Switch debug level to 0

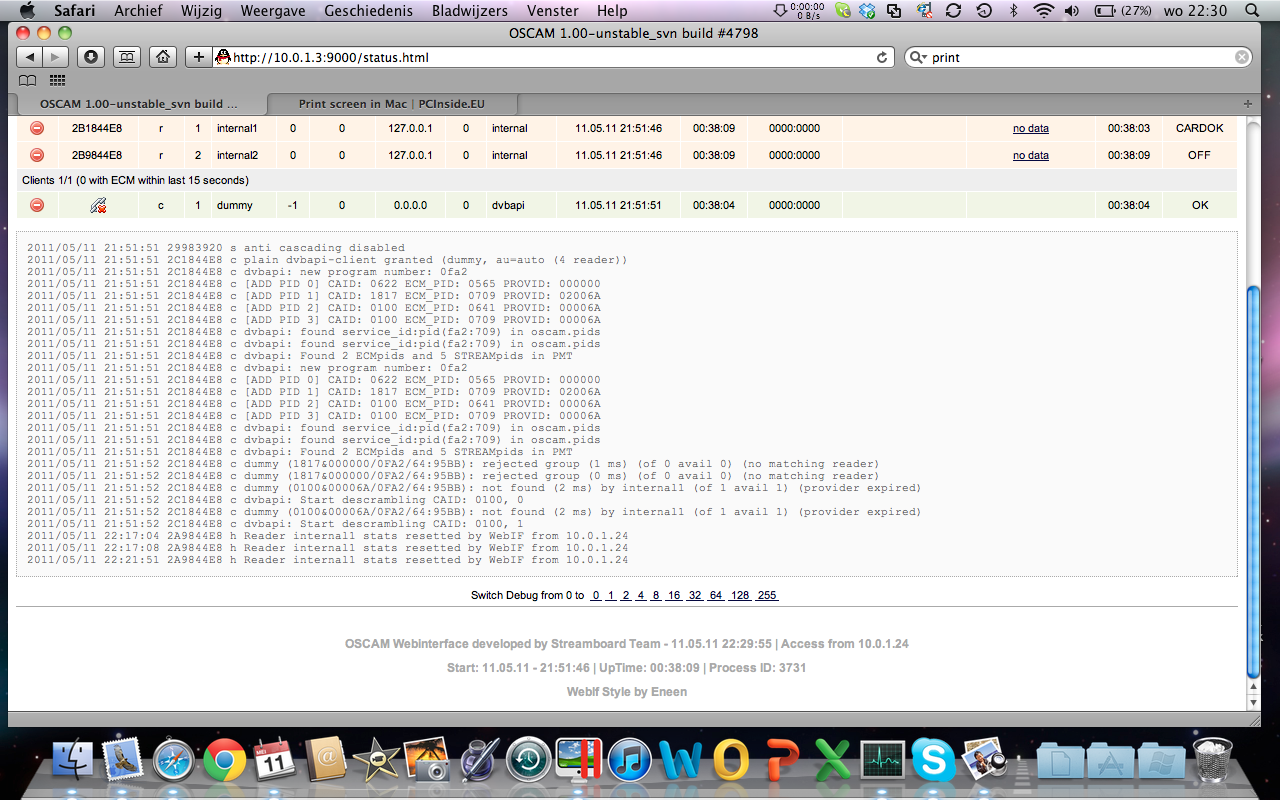tap(596, 595)
